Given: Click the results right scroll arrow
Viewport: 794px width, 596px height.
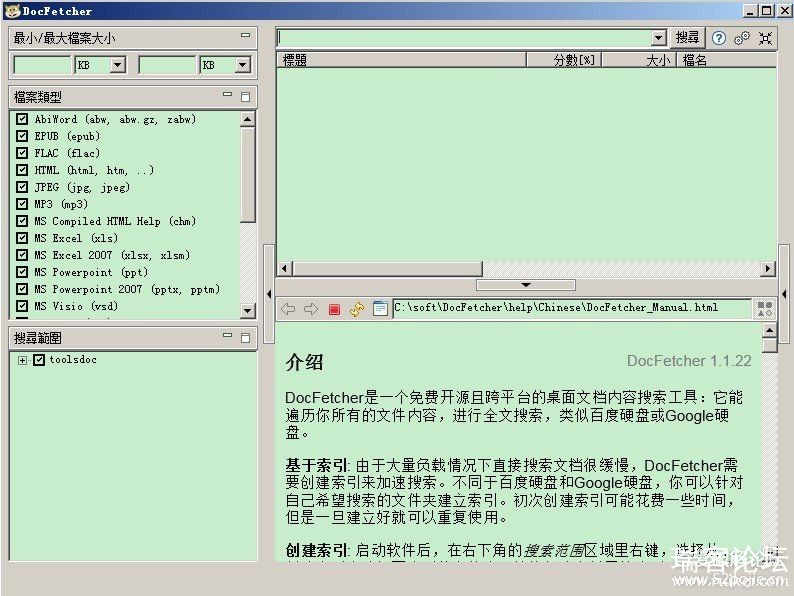Looking at the screenshot, I should click(768, 268).
